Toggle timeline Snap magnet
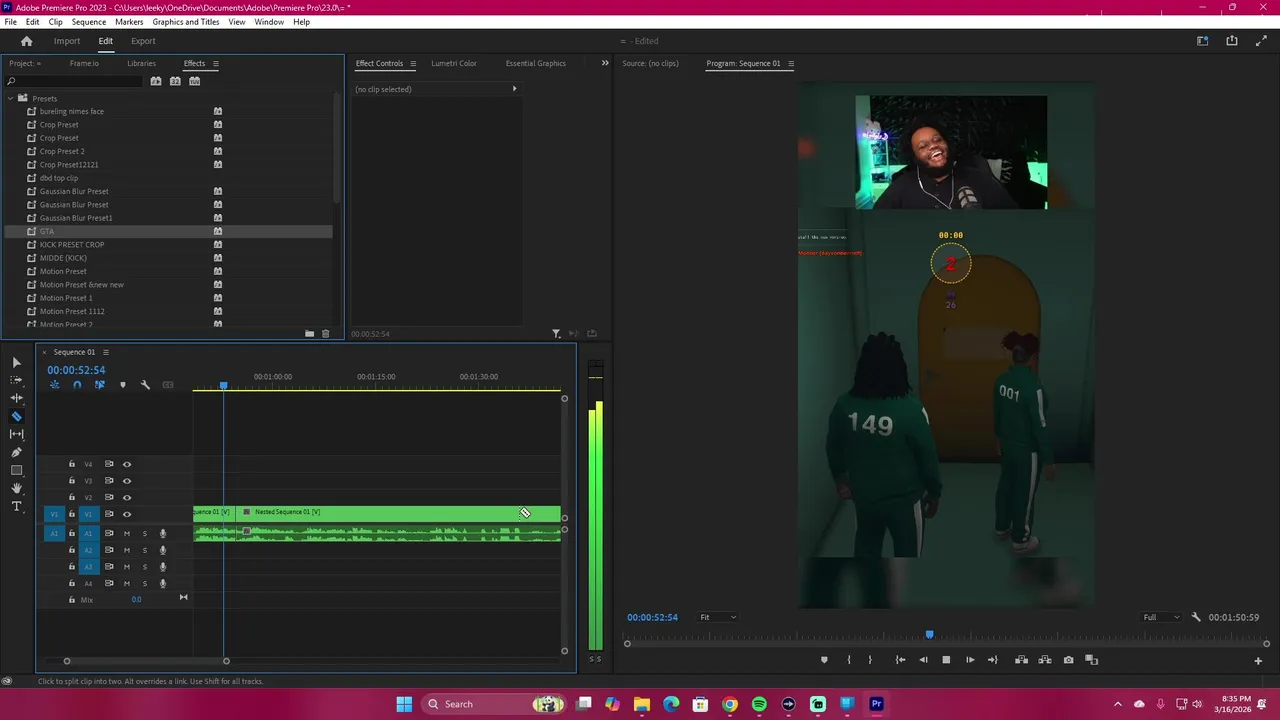This screenshot has width=1280, height=720. click(77, 385)
